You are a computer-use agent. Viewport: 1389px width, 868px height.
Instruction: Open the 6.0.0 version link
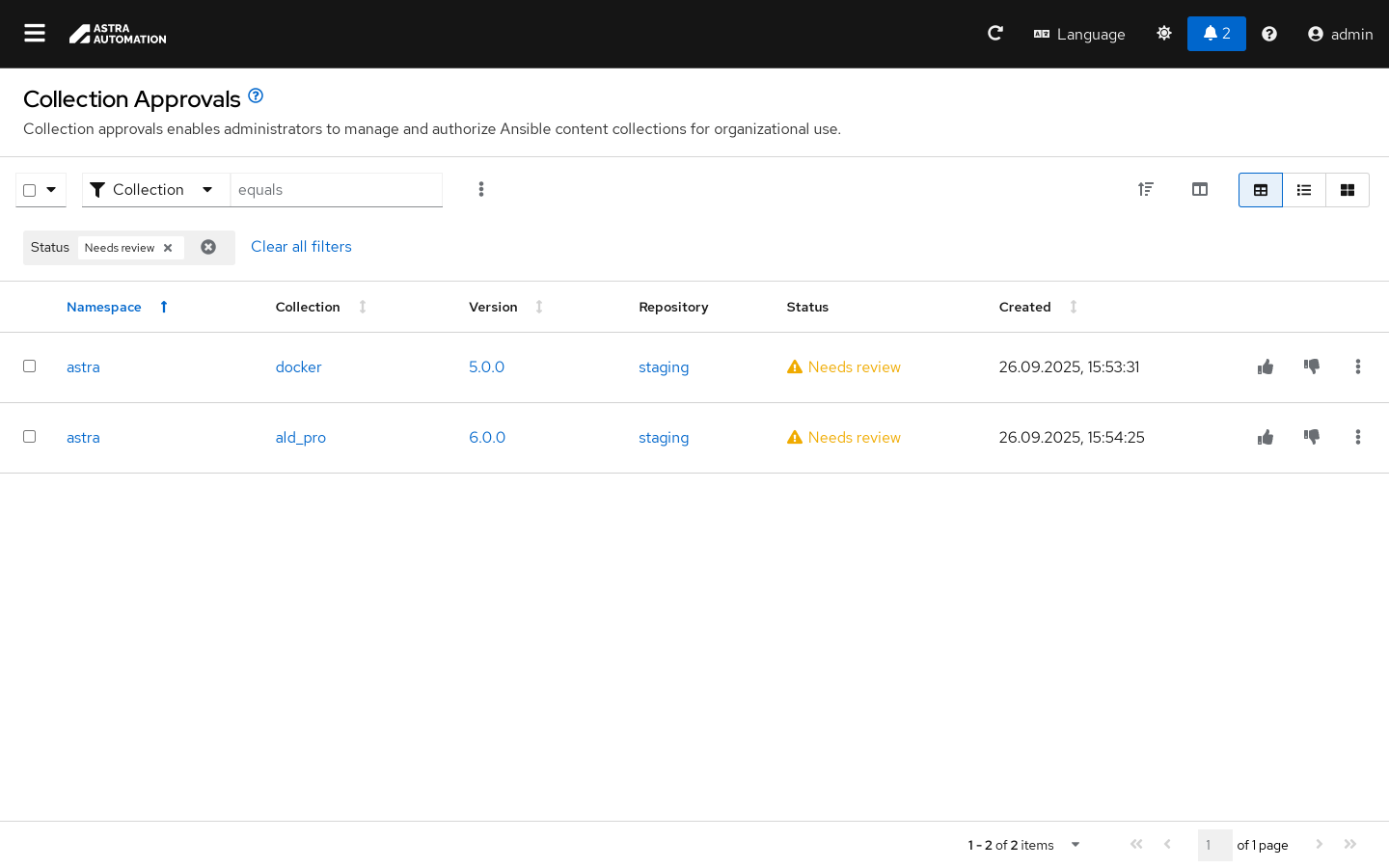point(487,438)
